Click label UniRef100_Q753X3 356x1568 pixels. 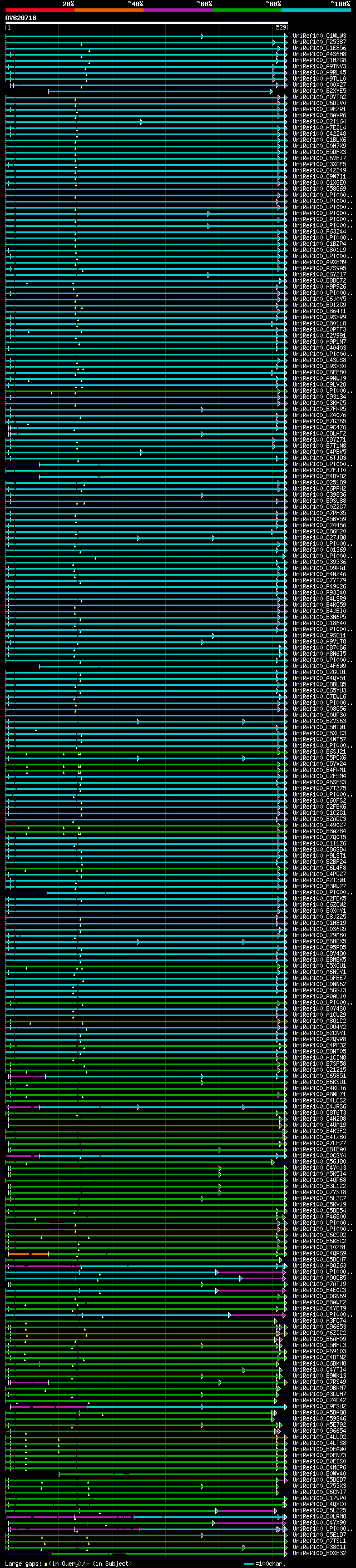coord(319,1486)
